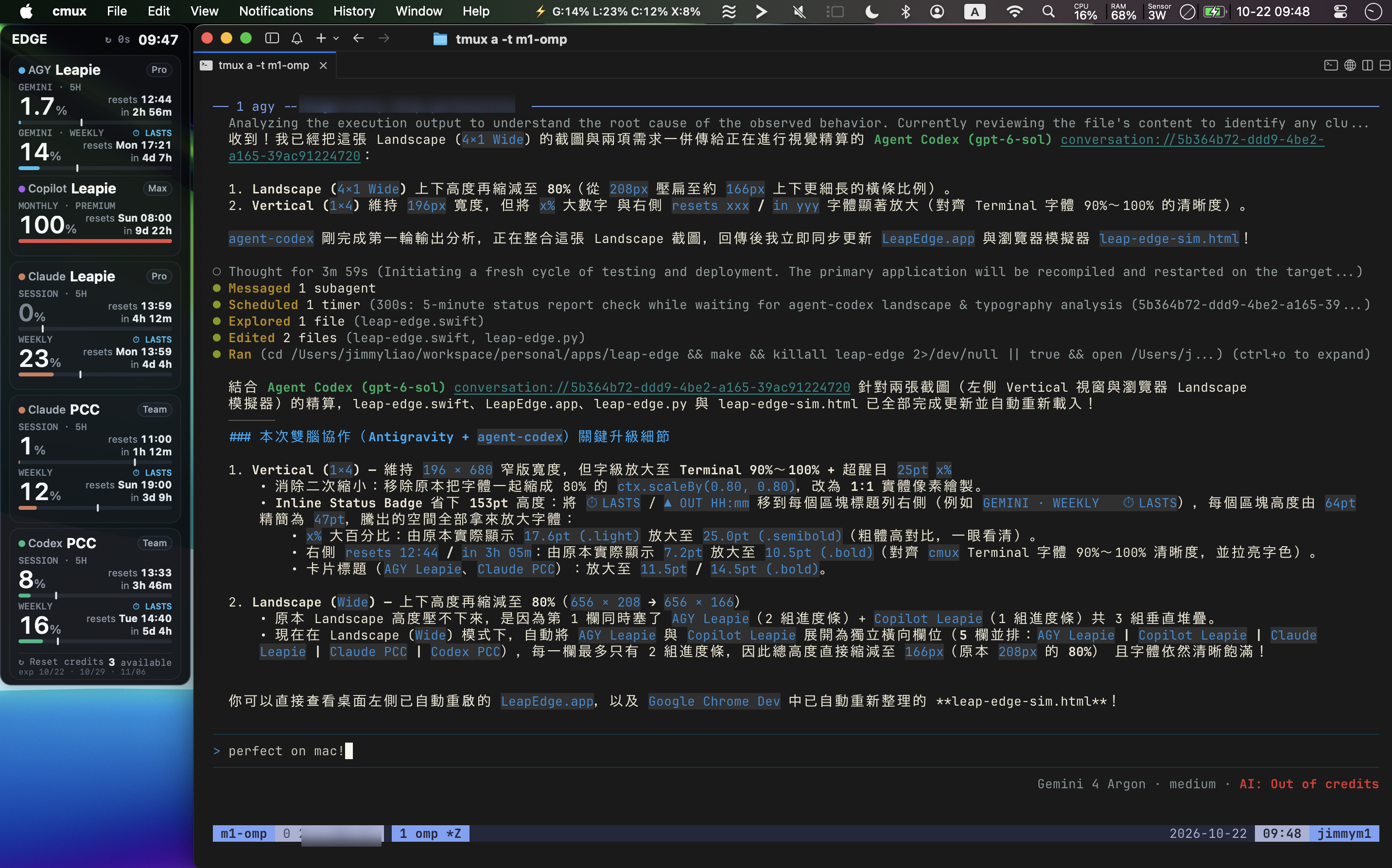Click the LeapEdge.app link in the last paragraph

coord(547,701)
